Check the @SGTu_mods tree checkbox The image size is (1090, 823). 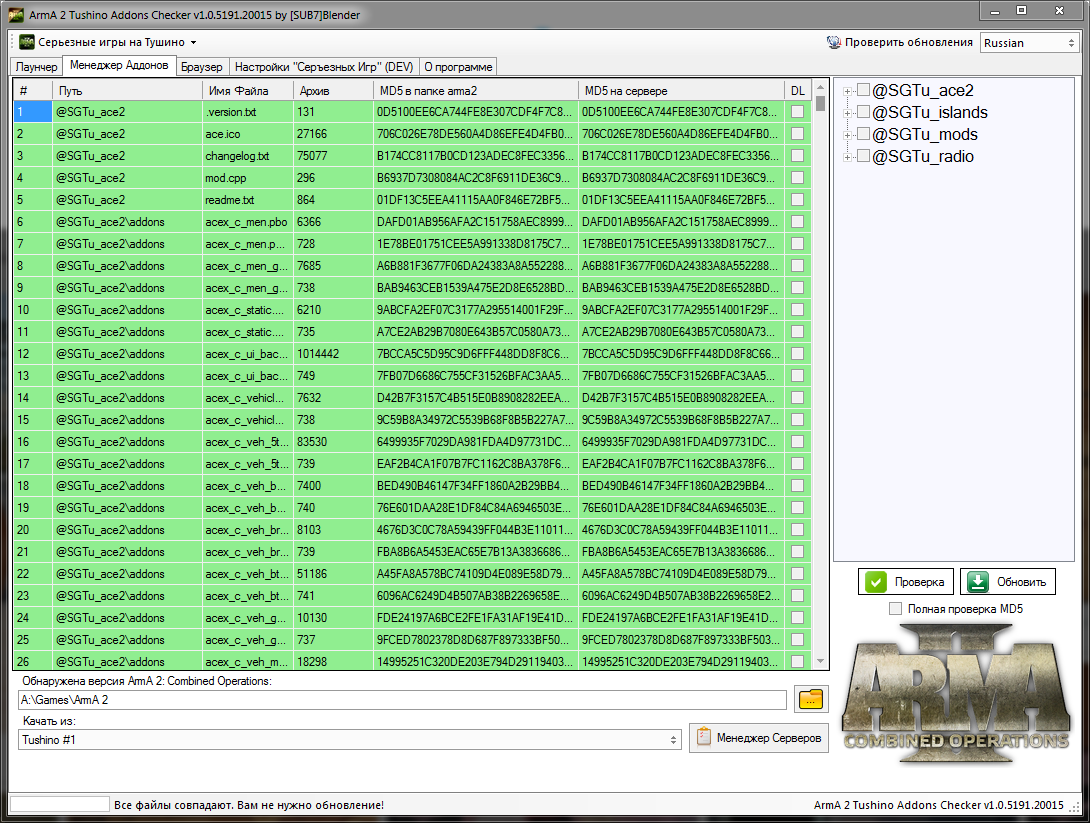pos(863,134)
